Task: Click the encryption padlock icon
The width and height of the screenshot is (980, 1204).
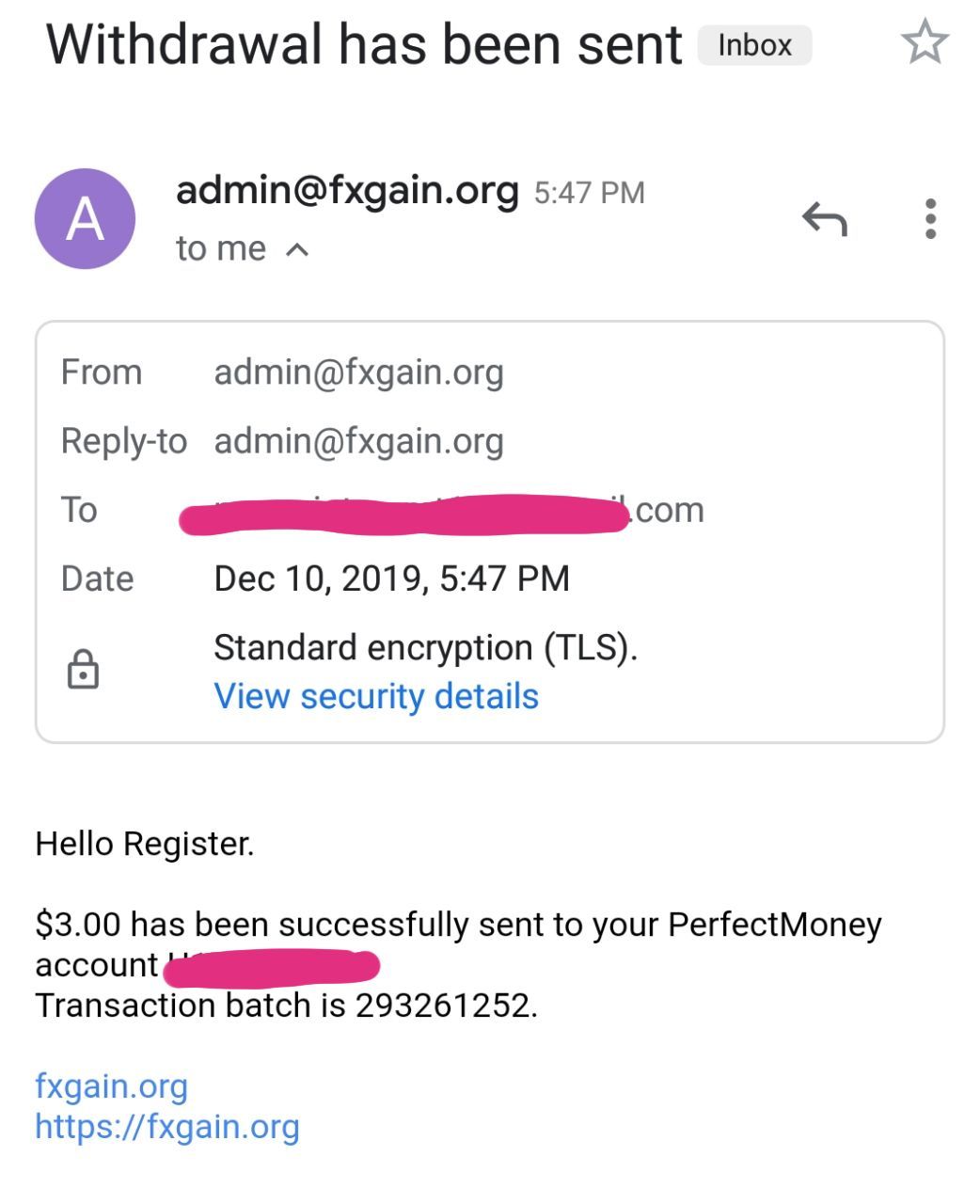Action: (x=83, y=669)
